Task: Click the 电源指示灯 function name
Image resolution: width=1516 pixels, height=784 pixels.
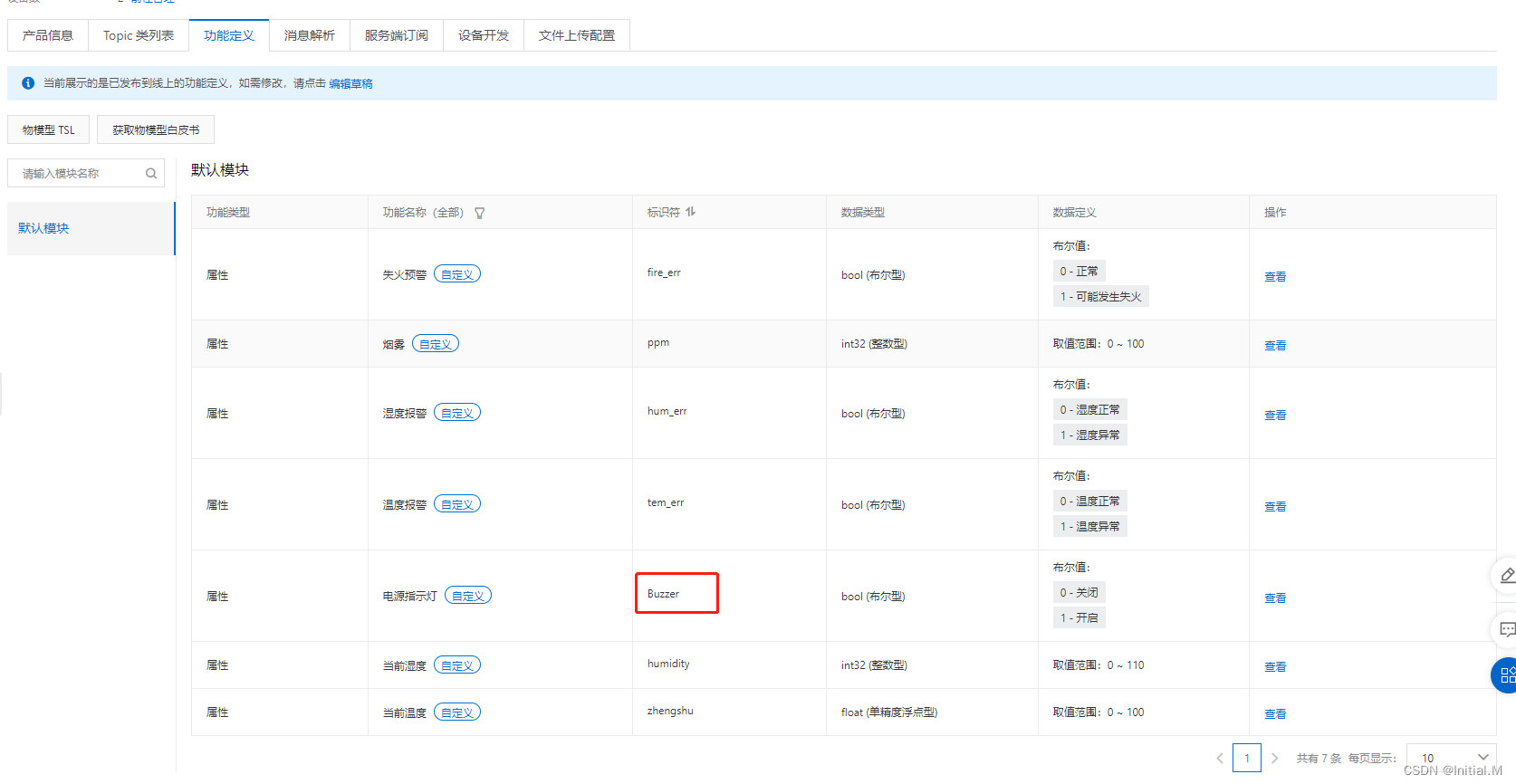Action: (x=410, y=597)
